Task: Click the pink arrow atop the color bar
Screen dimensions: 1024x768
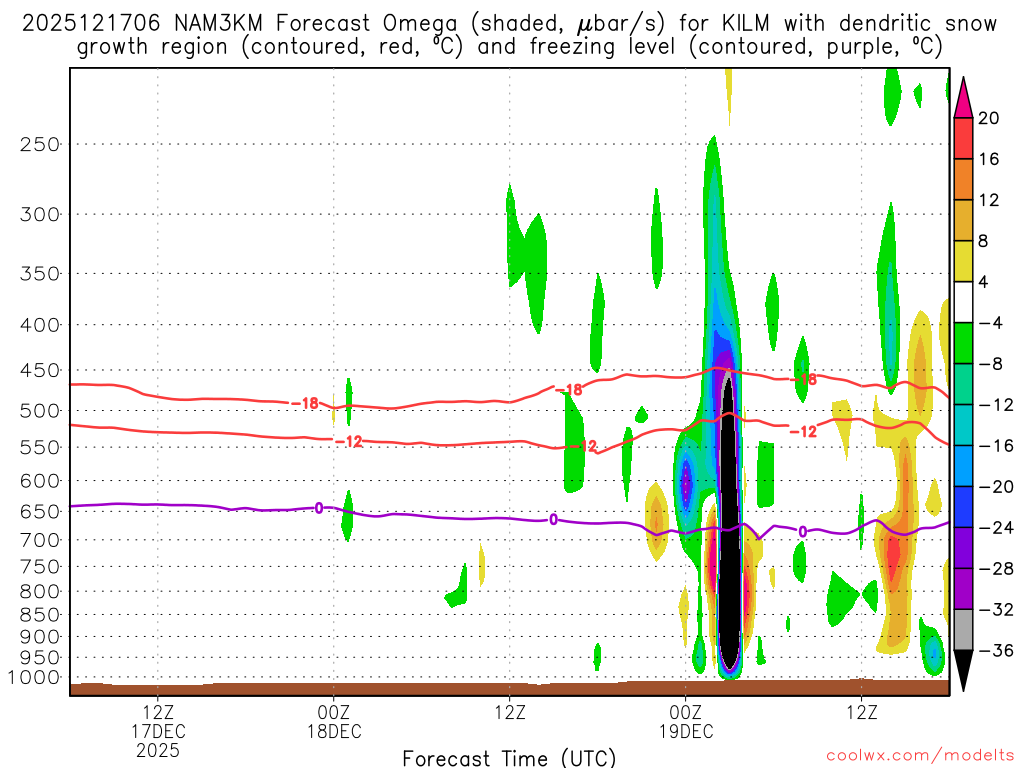Action: [x=963, y=98]
